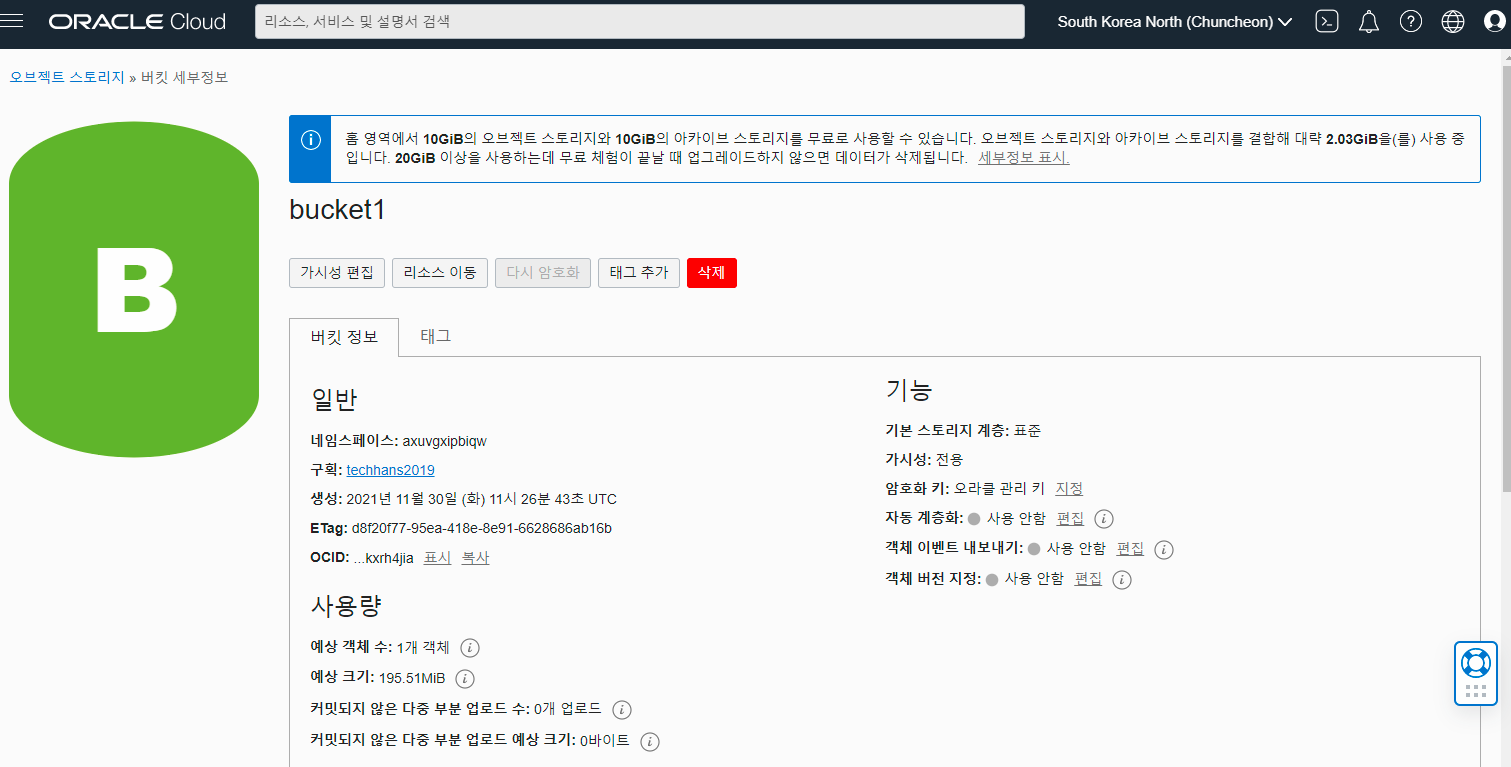Viewport: 1511px width, 767px height.
Task: Click the 기본 스토리지 계층: 표준 text
Action: pos(964,431)
